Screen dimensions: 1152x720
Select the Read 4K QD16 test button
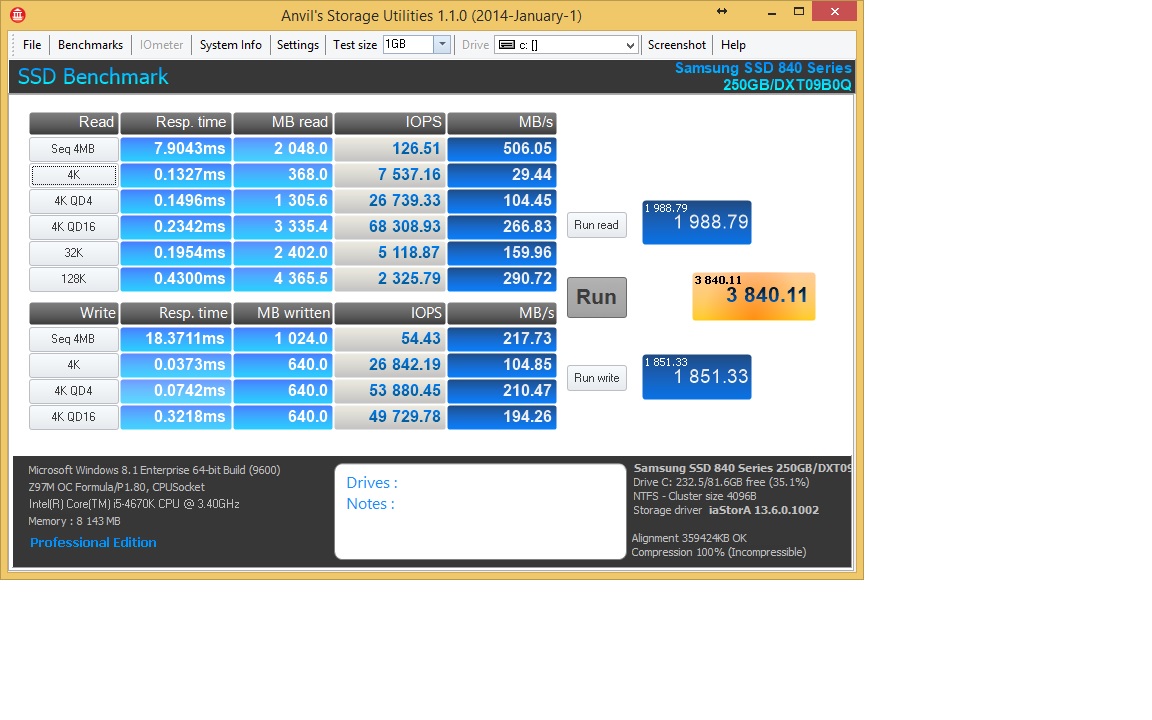coord(73,226)
